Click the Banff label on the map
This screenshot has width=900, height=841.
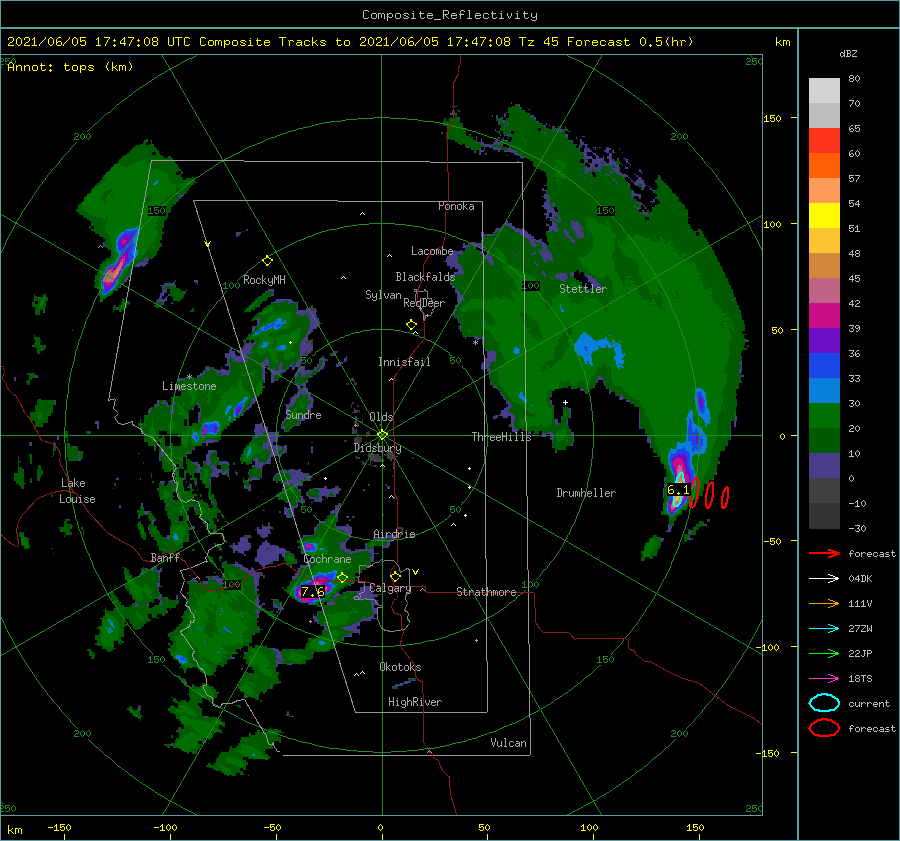point(165,557)
